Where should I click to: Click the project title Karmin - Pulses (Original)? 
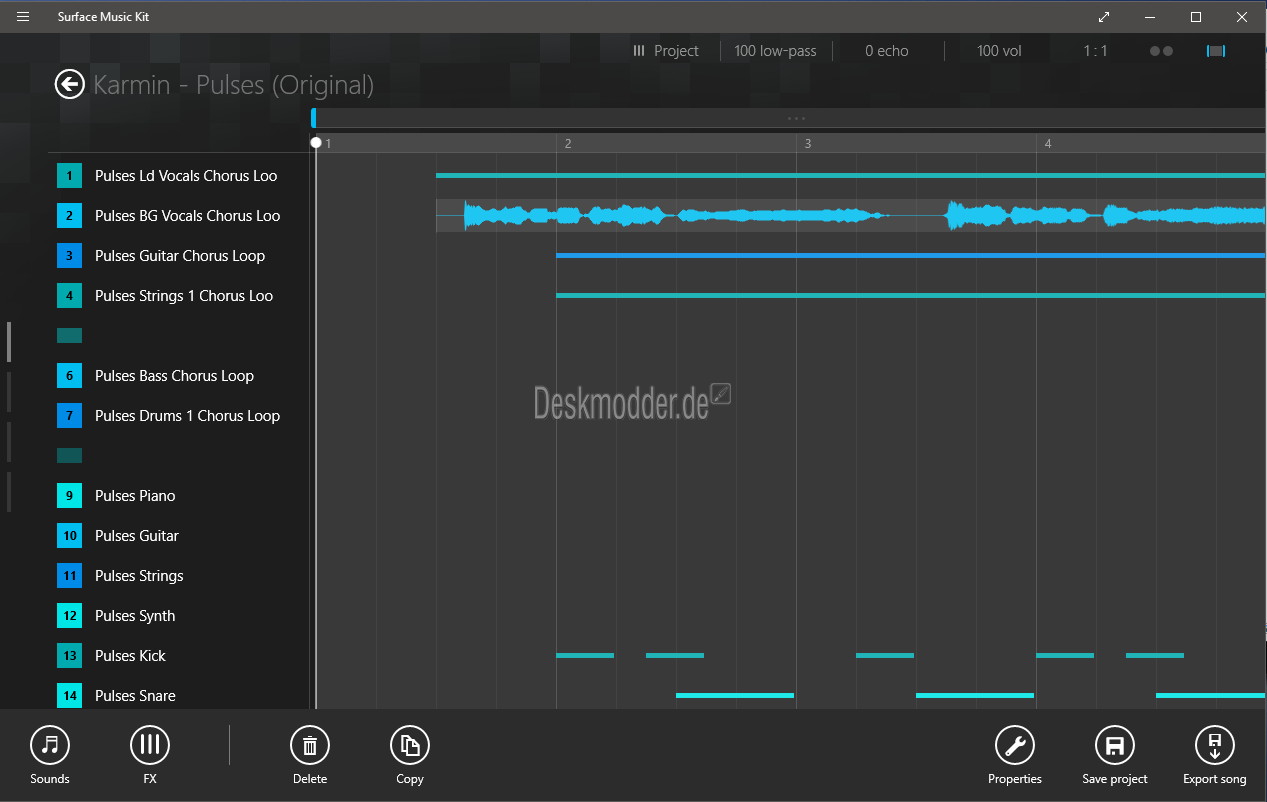tap(233, 85)
